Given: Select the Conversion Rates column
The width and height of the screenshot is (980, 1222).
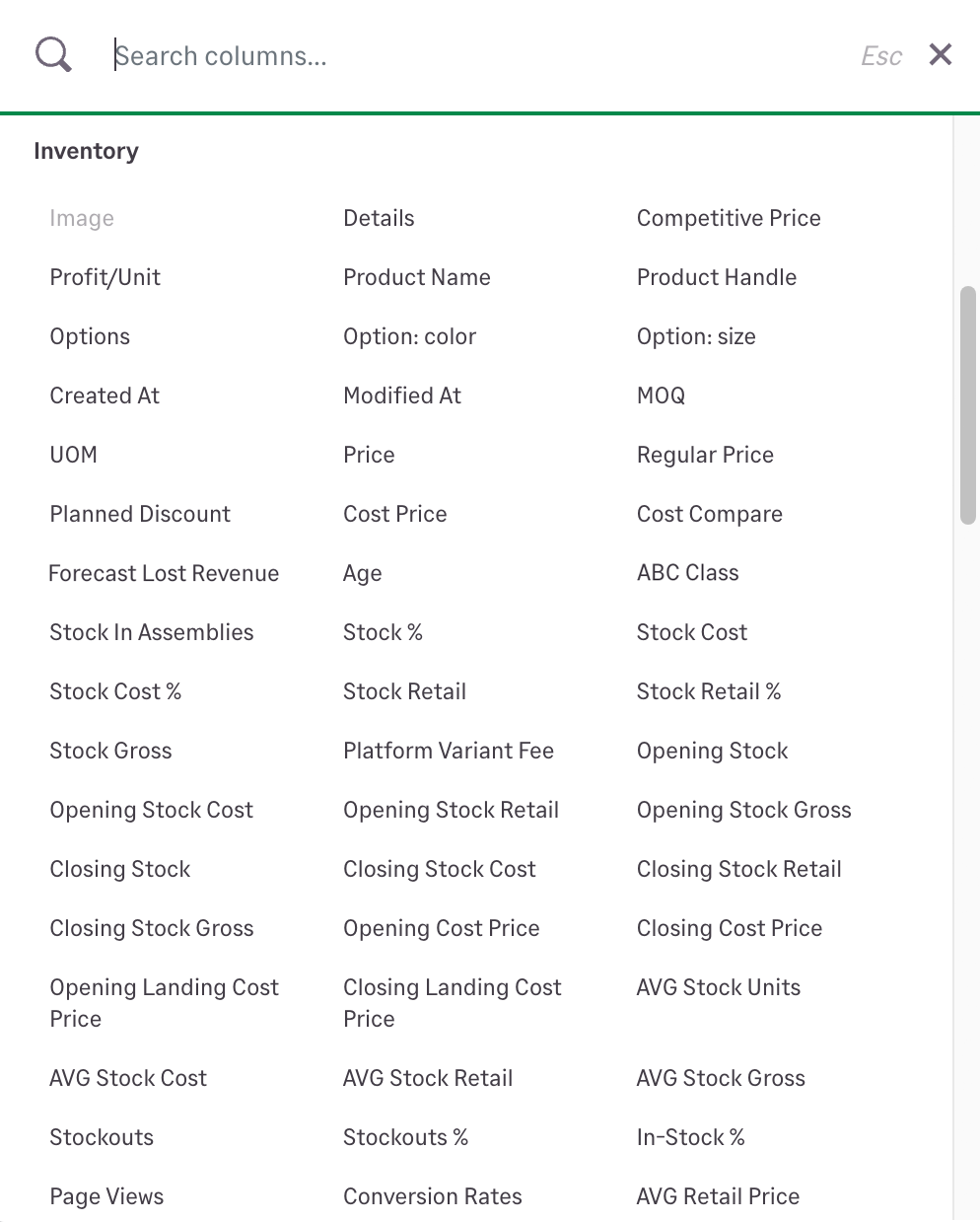Looking at the screenshot, I should pos(432,1195).
